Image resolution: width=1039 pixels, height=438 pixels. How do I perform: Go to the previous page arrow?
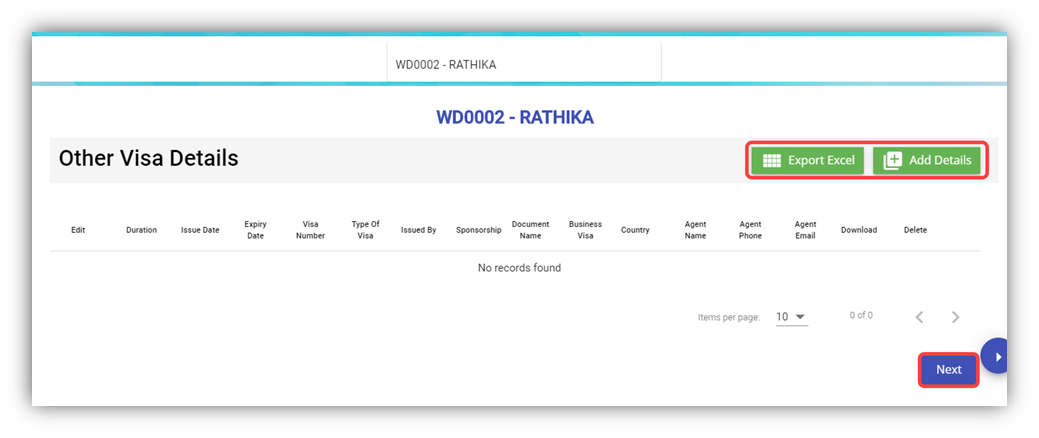(x=919, y=317)
